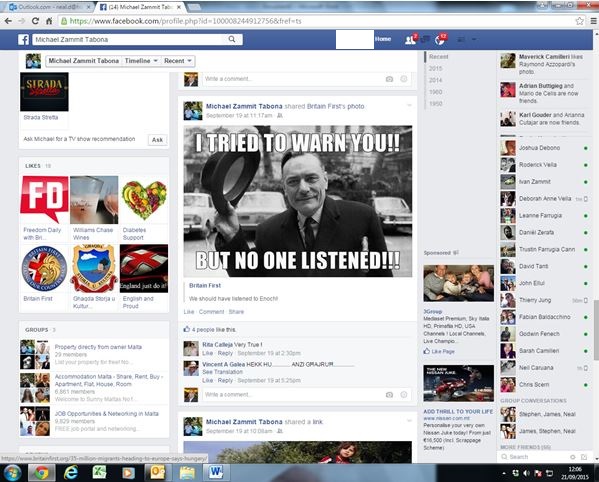This screenshot has width=599, height=482.
Task: Expand the Timeline dropdown
Action: click(x=141, y=61)
